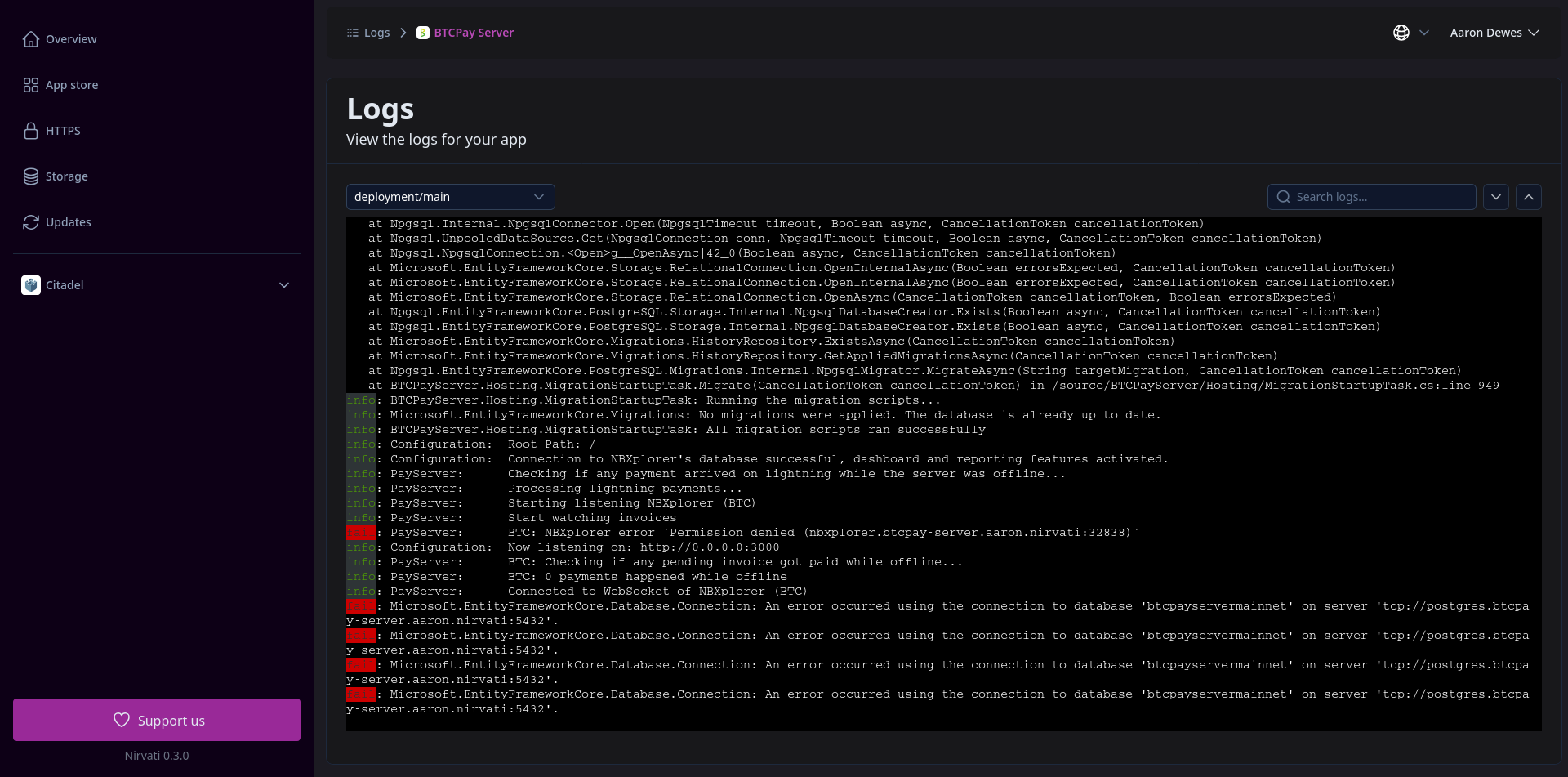Open the globe language selector icon
Screen dimensions: 1568x777
click(1401, 32)
